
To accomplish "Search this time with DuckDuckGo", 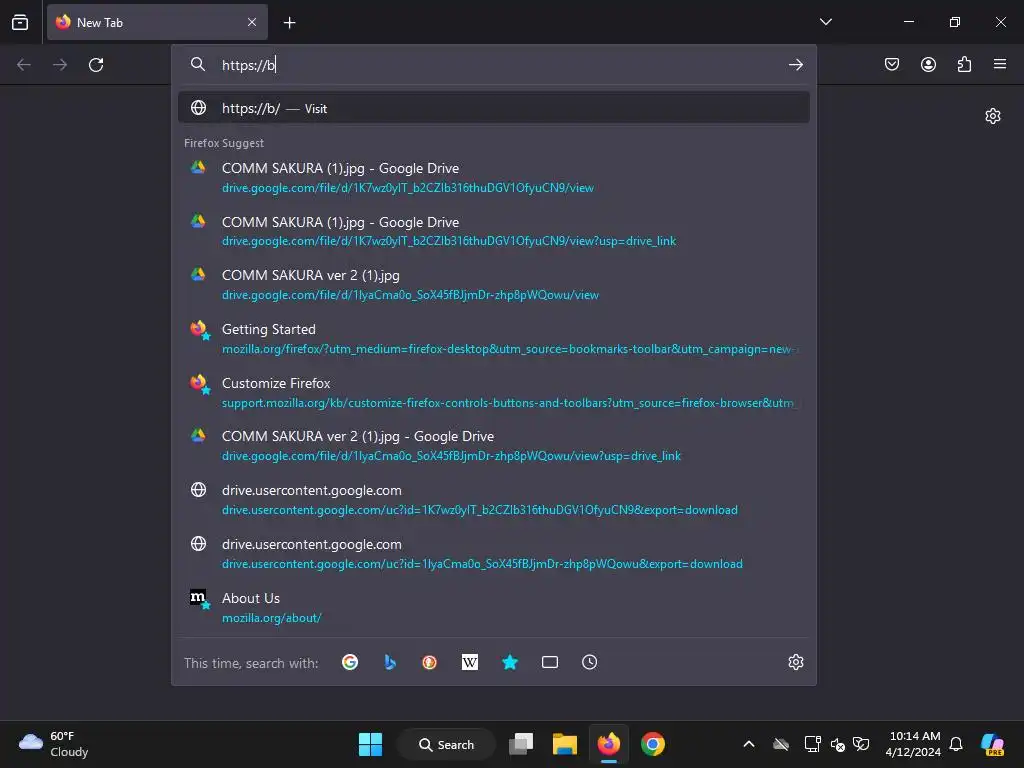I will tap(429, 662).
